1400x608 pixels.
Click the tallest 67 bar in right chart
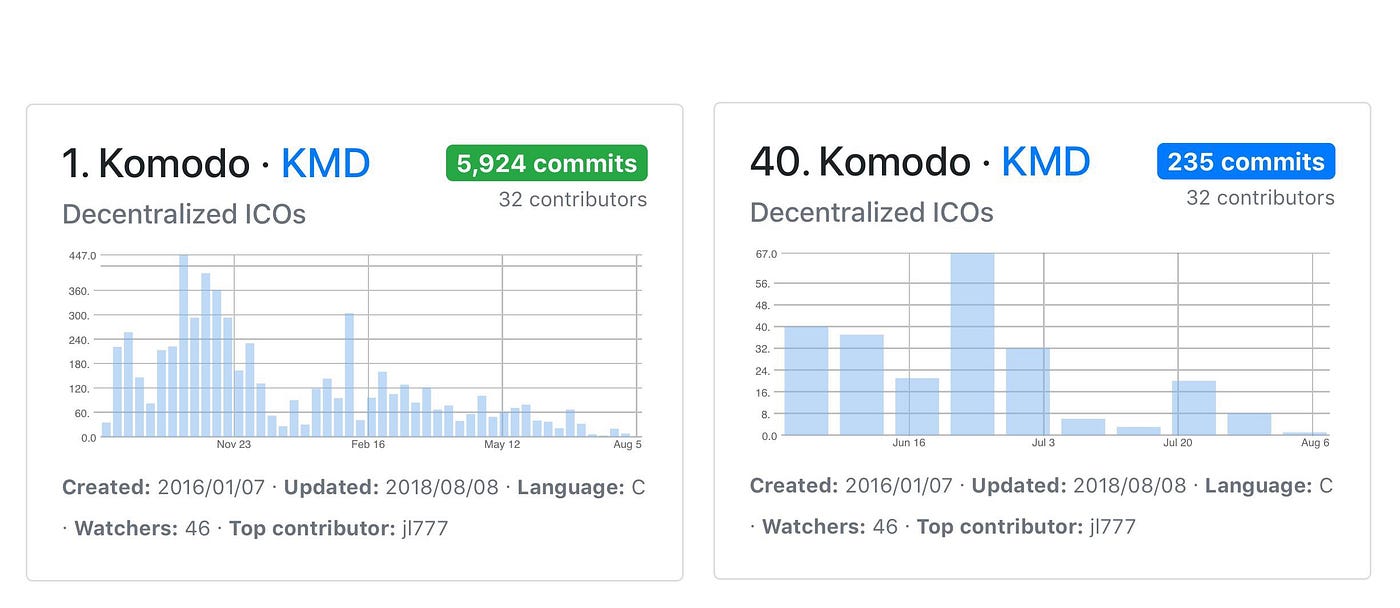click(x=972, y=344)
